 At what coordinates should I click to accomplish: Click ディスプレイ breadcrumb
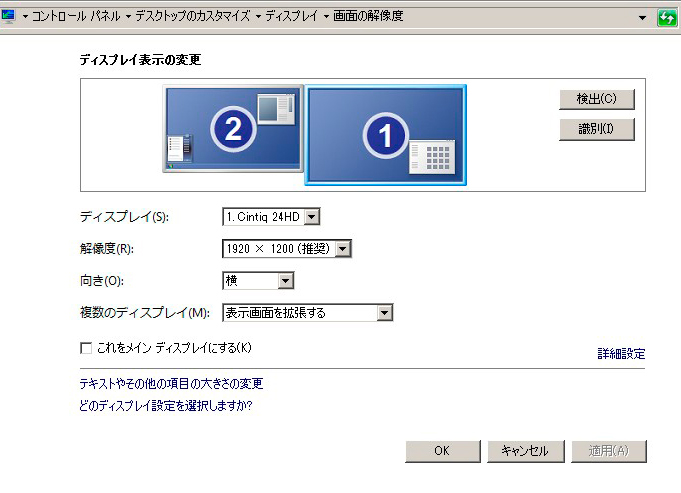(291, 17)
